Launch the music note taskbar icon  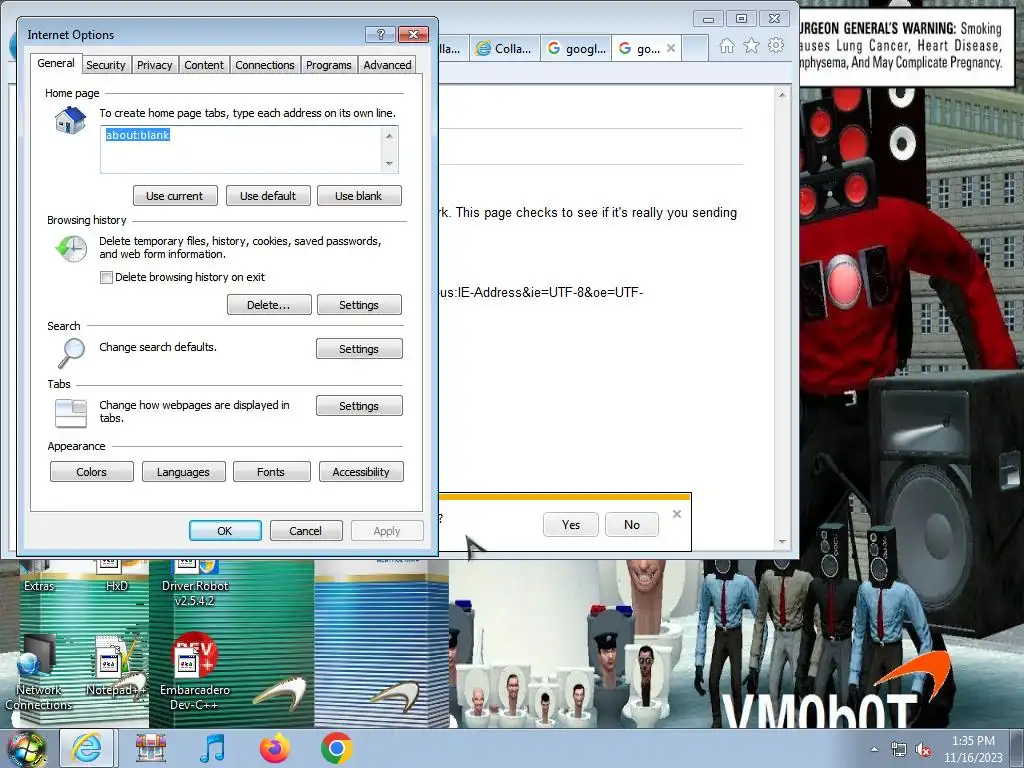click(x=212, y=748)
